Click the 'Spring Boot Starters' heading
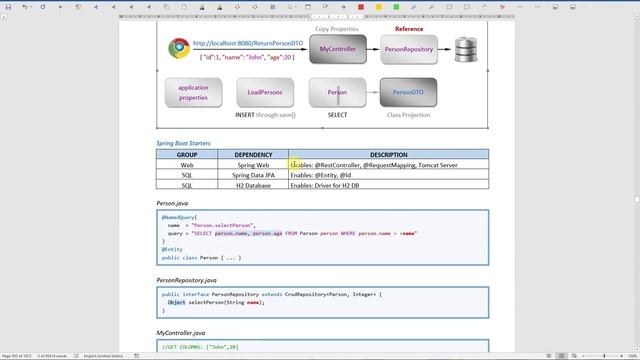The height and width of the screenshot is (360, 640). 183,143
